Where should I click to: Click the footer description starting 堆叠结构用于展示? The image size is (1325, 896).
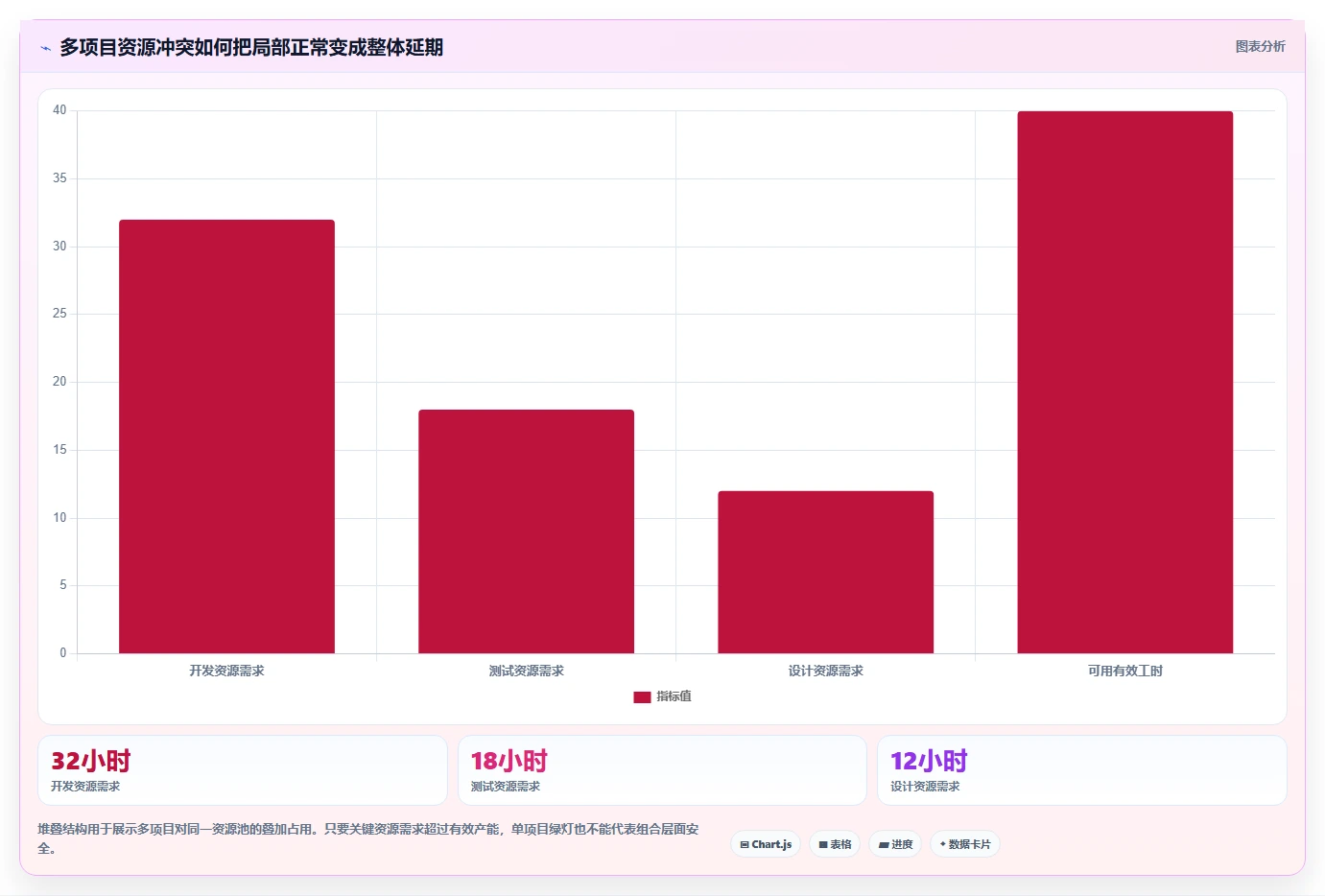[x=368, y=838]
